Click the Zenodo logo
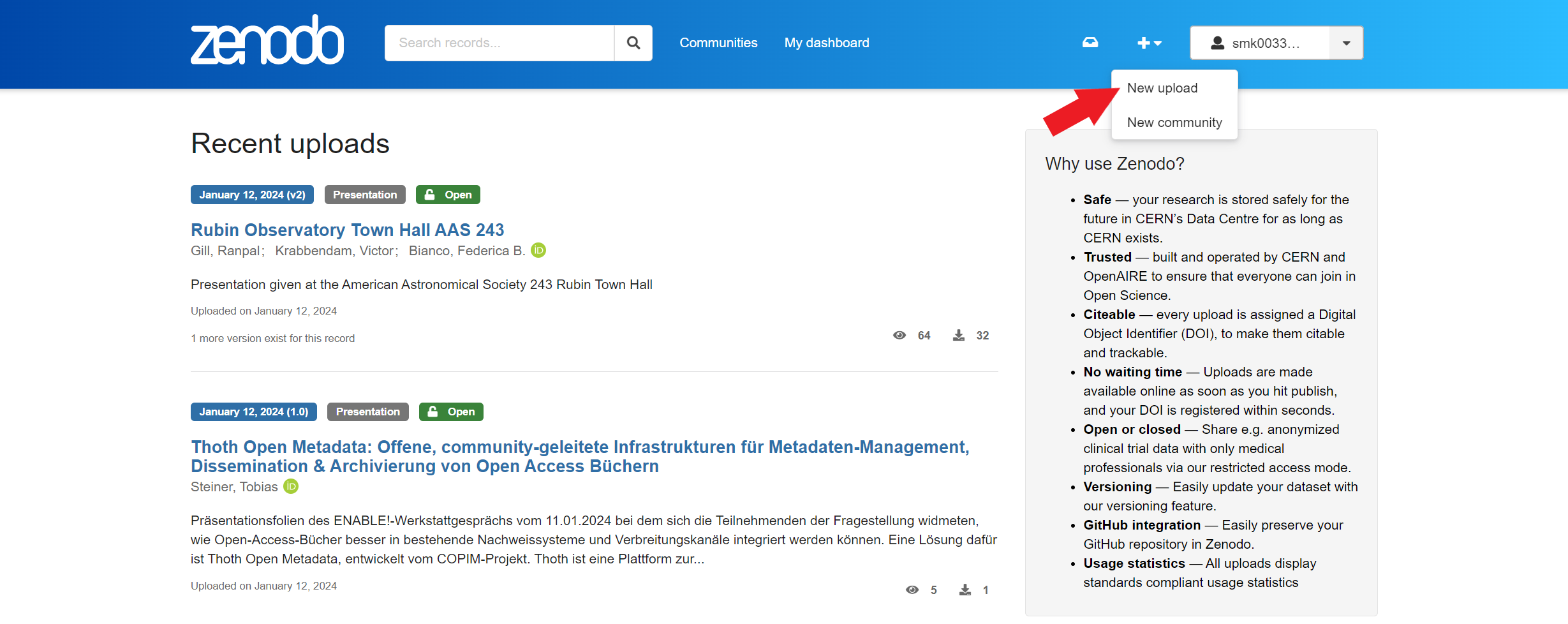The height and width of the screenshot is (624, 1568). [x=267, y=40]
